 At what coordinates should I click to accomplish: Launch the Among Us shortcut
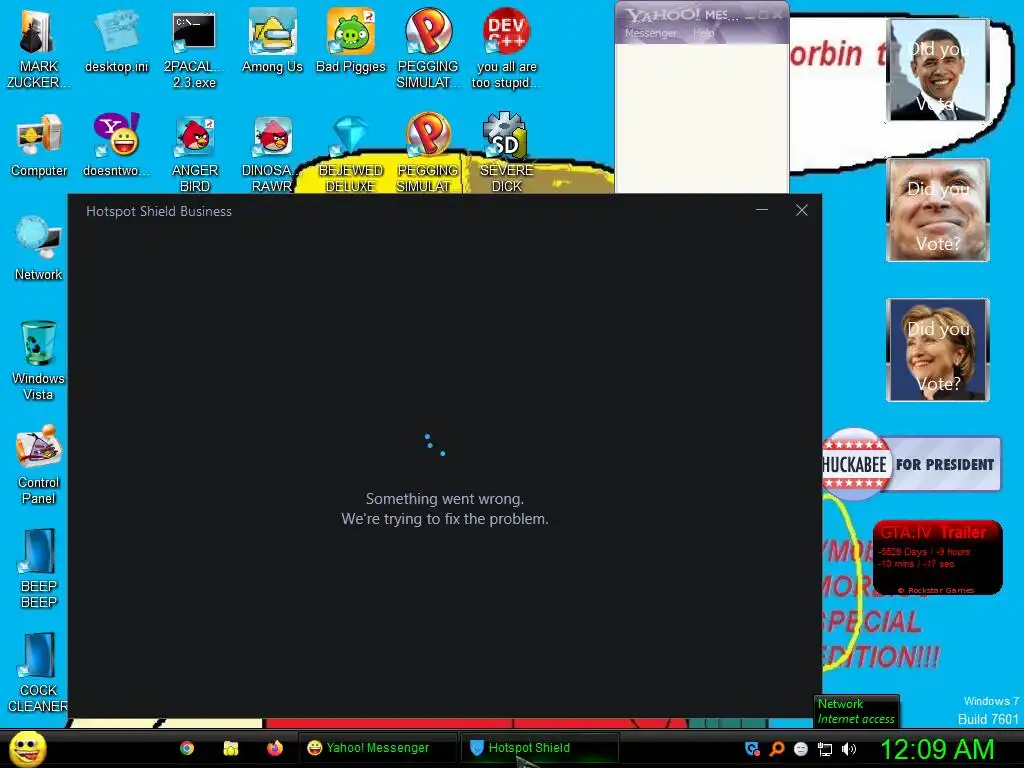tap(272, 42)
